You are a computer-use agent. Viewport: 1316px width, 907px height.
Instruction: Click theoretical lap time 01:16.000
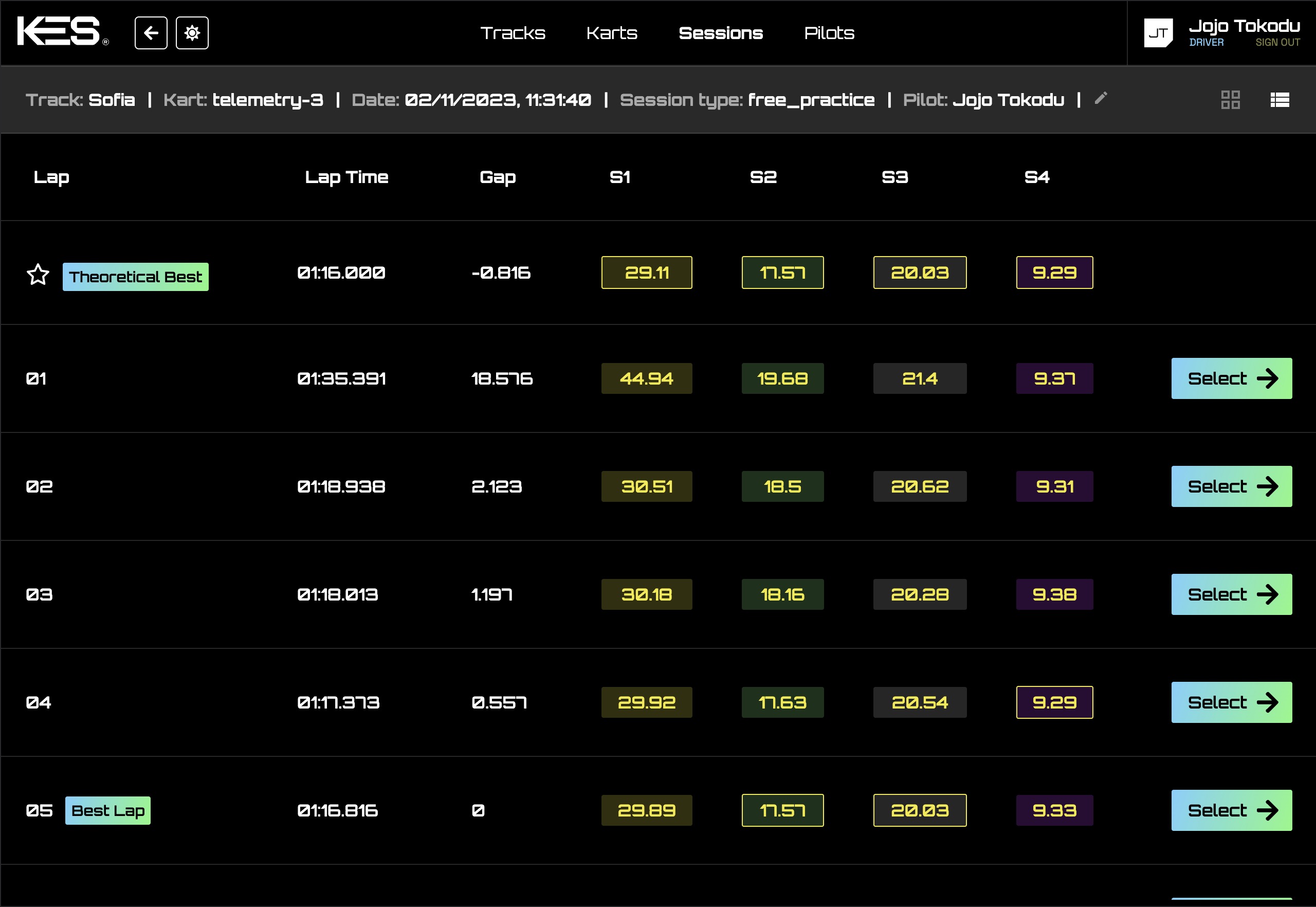click(x=341, y=273)
